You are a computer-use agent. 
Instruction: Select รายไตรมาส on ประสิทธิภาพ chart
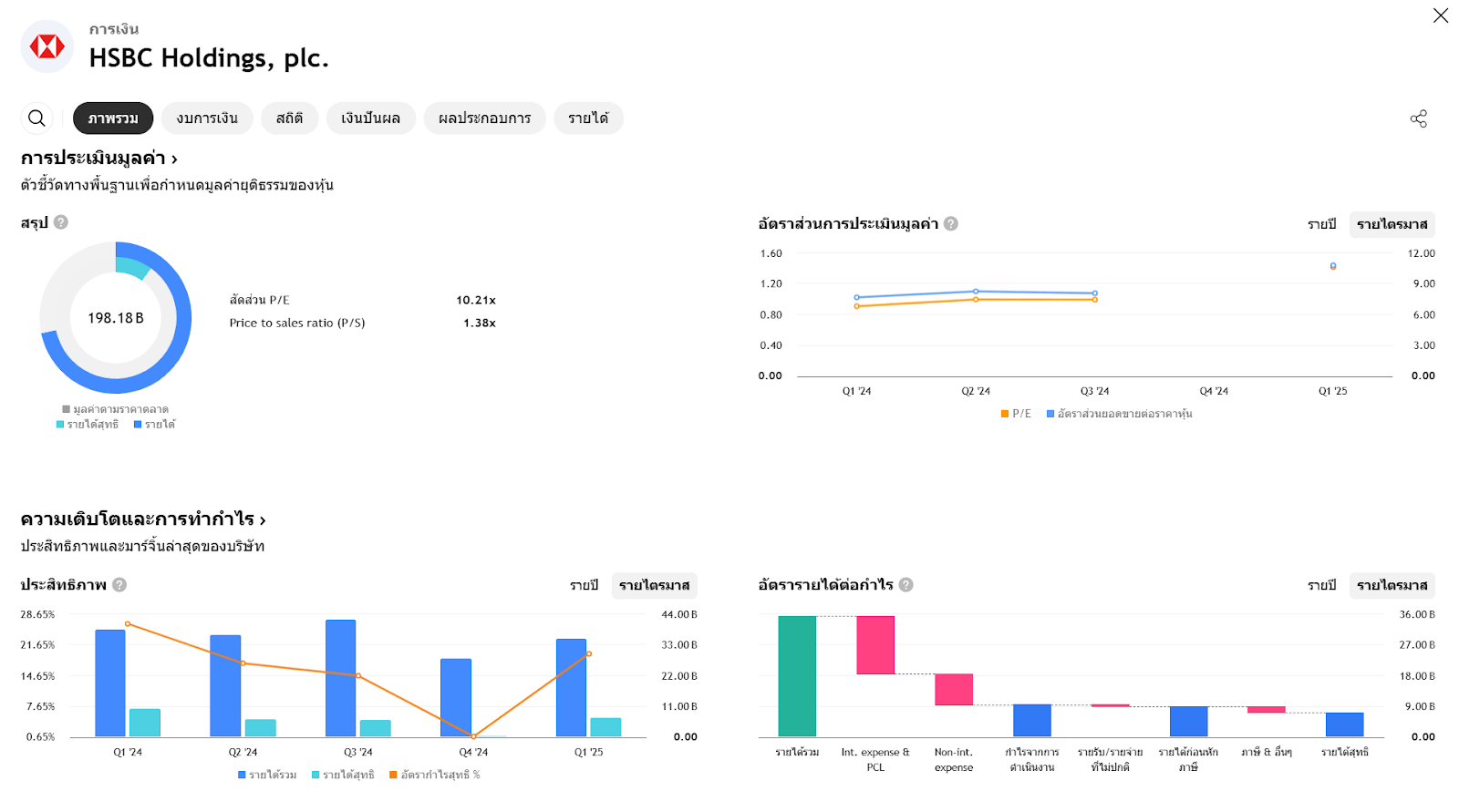click(x=654, y=585)
